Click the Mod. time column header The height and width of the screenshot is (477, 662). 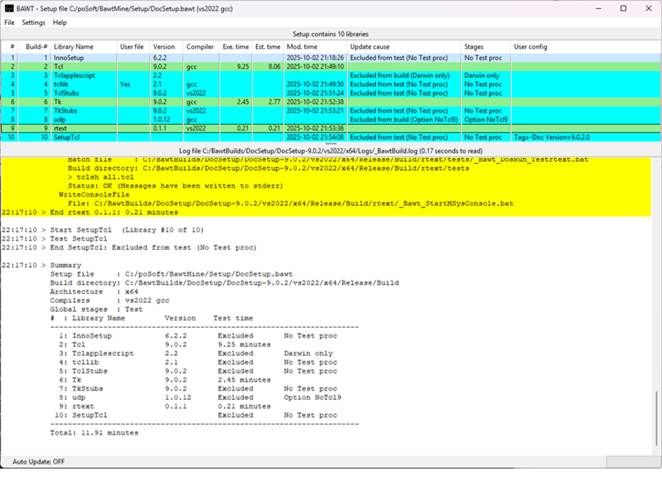(x=303, y=46)
